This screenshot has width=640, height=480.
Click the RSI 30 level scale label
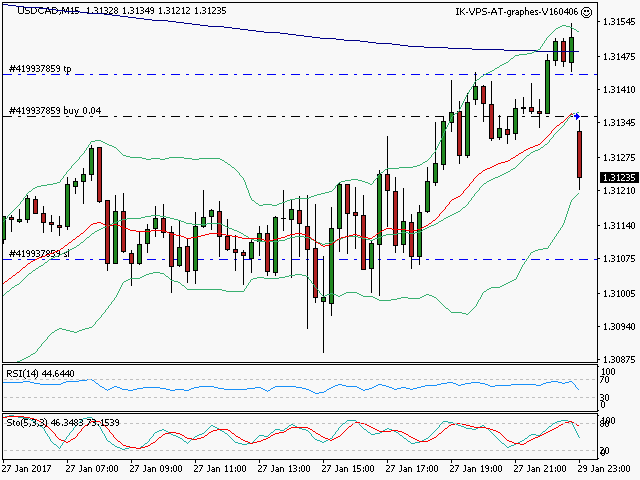(x=605, y=397)
